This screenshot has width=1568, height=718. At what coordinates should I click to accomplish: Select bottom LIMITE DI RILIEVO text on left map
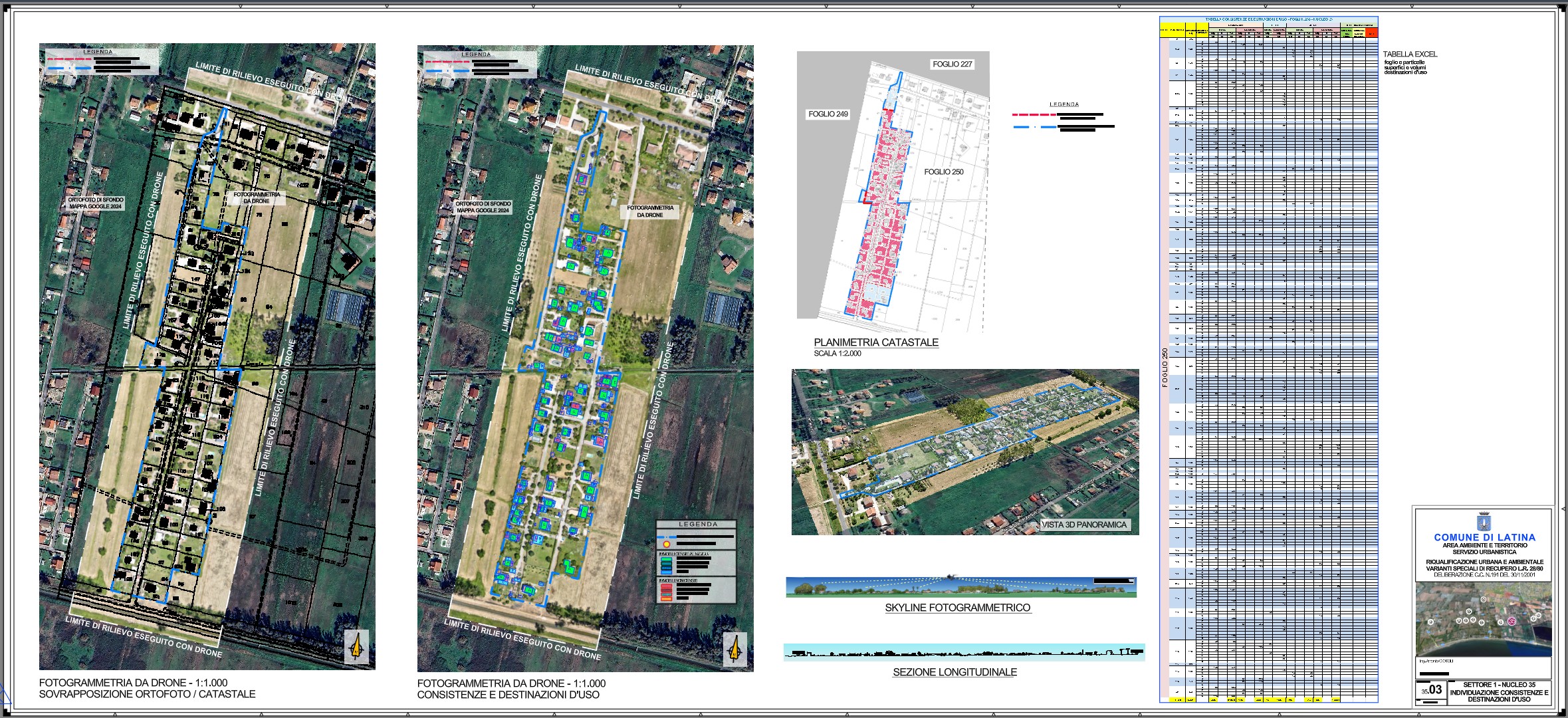pyautogui.click(x=144, y=636)
